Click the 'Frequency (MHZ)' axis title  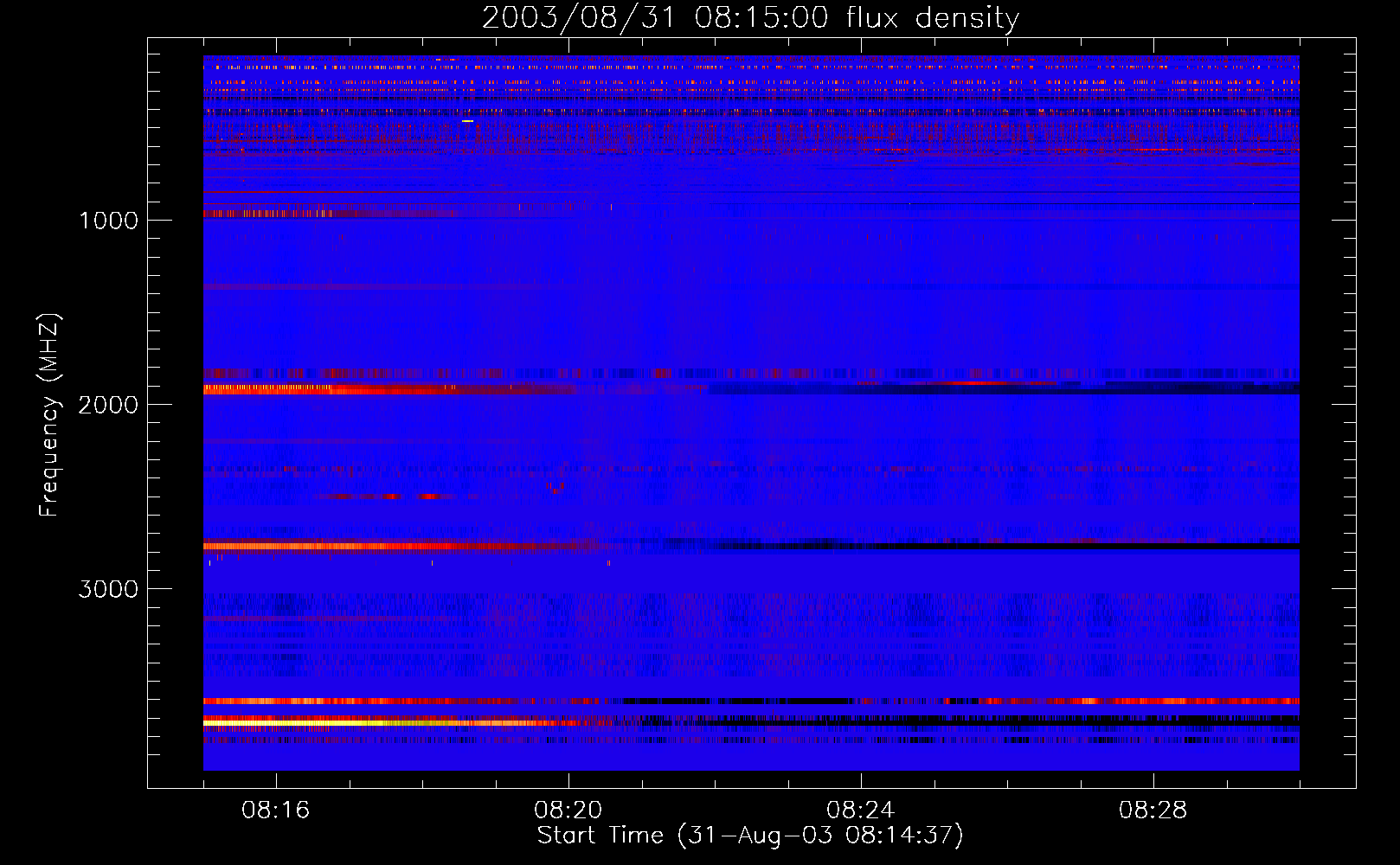click(x=49, y=414)
